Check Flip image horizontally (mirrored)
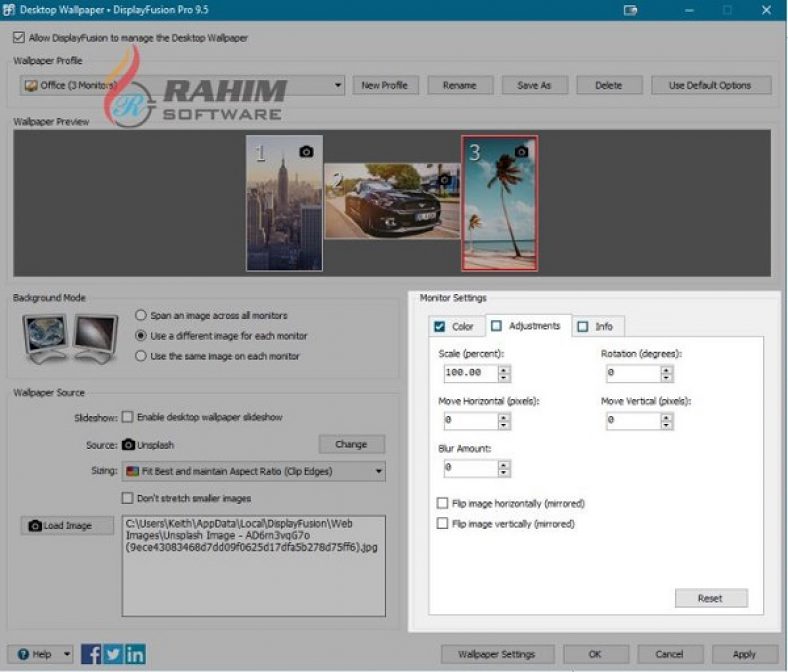This screenshot has width=788, height=672. tap(443, 503)
